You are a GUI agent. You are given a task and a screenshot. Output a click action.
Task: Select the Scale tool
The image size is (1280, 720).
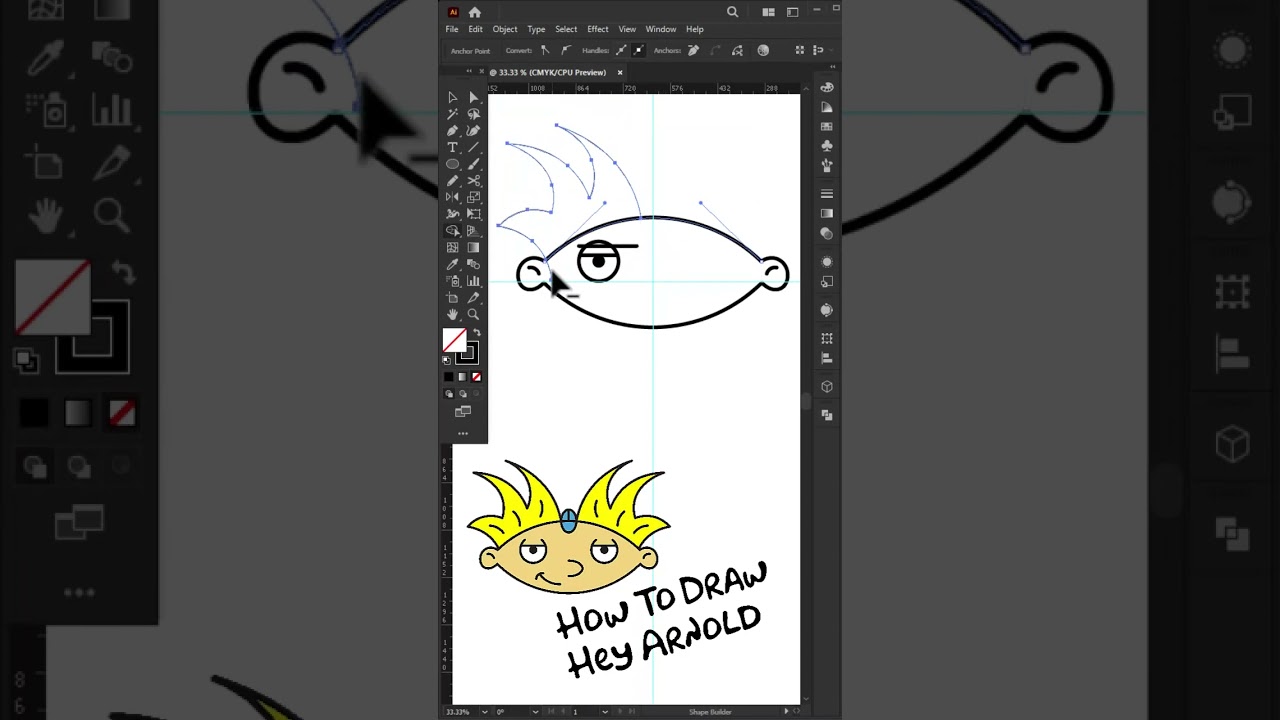(x=473, y=197)
